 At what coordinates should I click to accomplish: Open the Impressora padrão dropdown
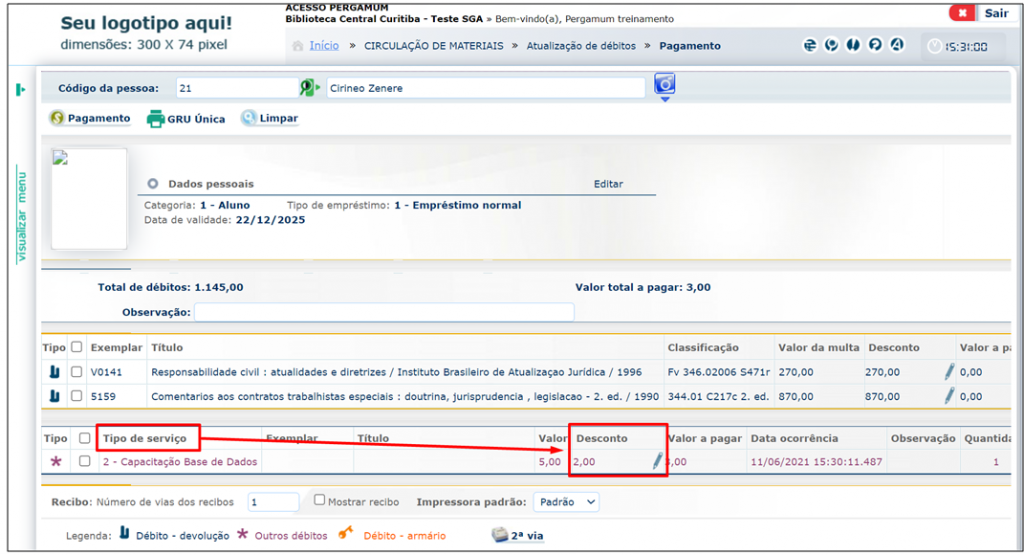[566, 502]
